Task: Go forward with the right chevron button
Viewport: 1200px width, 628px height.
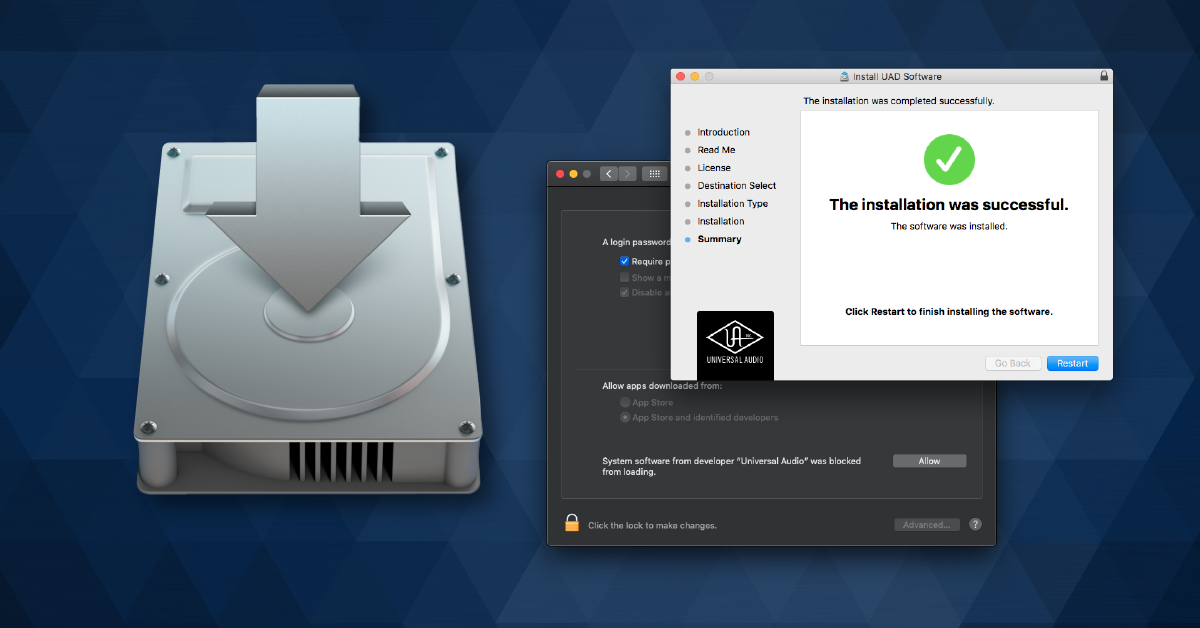Action: tap(627, 174)
